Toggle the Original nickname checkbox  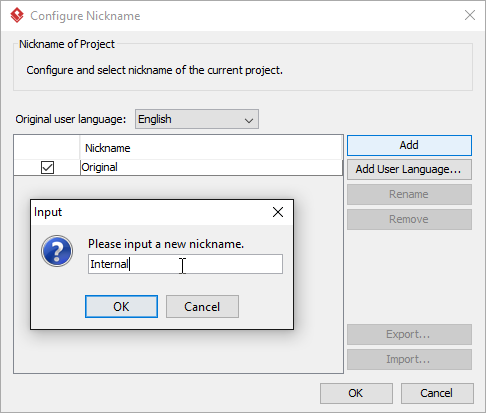[x=47, y=167]
